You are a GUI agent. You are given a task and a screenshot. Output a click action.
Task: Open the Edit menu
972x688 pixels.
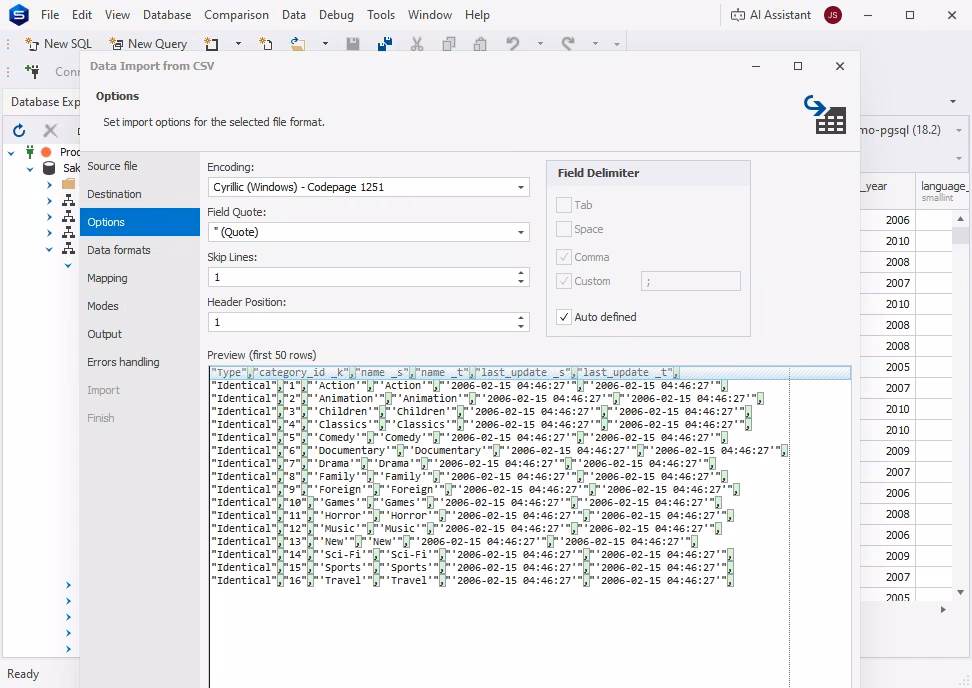(82, 15)
